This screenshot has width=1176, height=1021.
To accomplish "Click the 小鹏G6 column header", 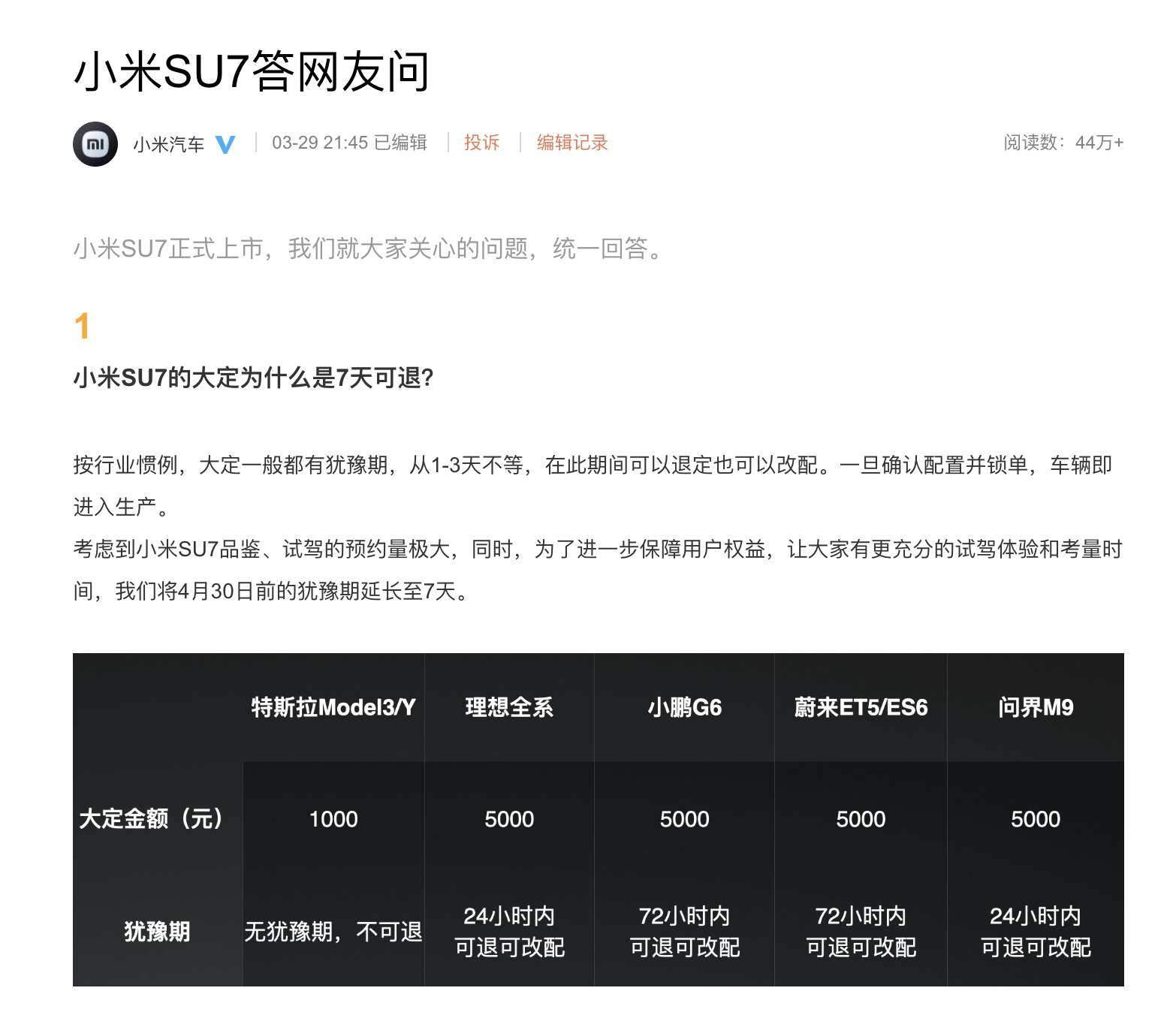I will pyautogui.click(x=684, y=707).
